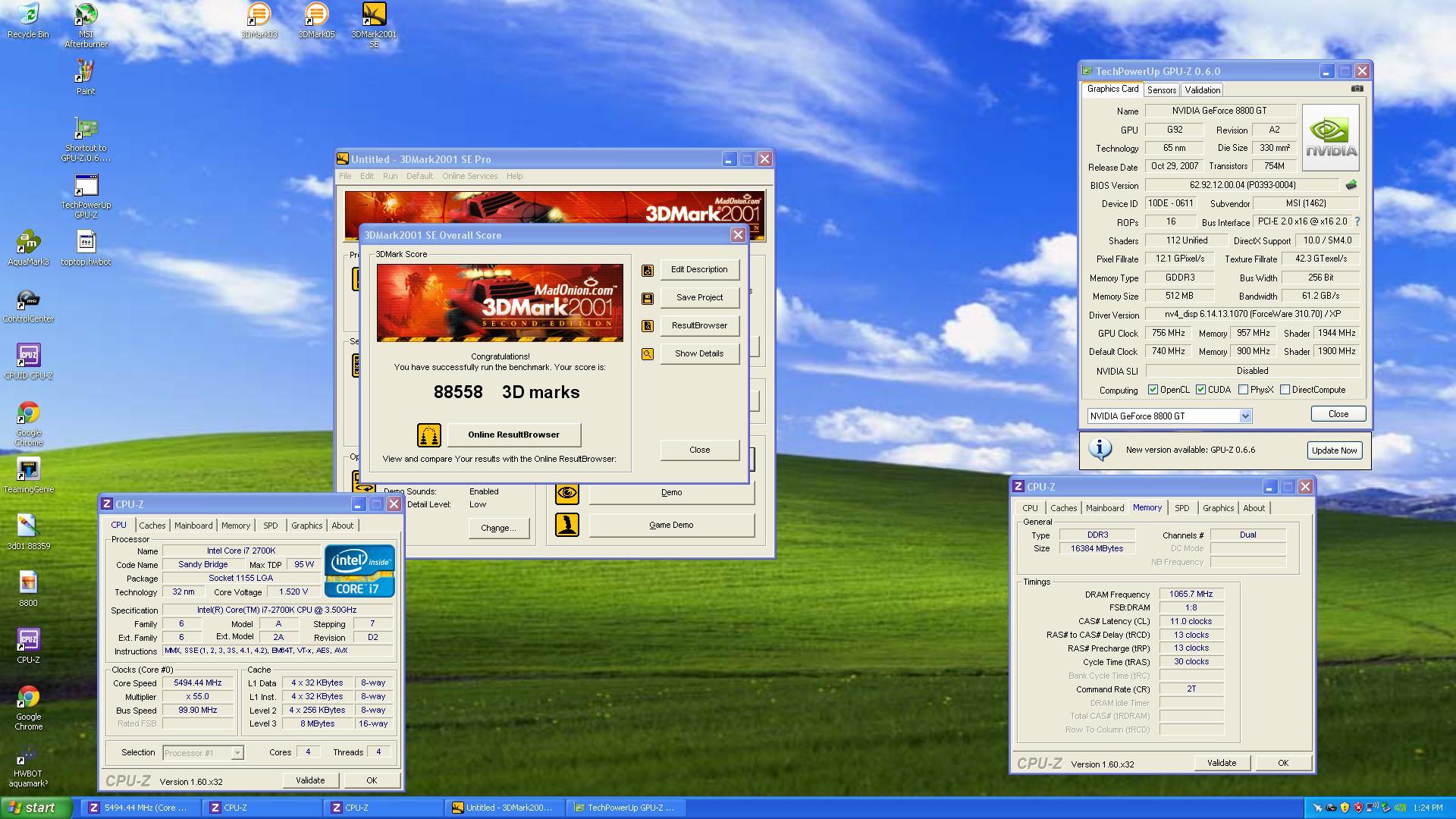The width and height of the screenshot is (1456, 819).
Task: Open Graphics tab in right CPU-Z window
Action: coord(1218,508)
